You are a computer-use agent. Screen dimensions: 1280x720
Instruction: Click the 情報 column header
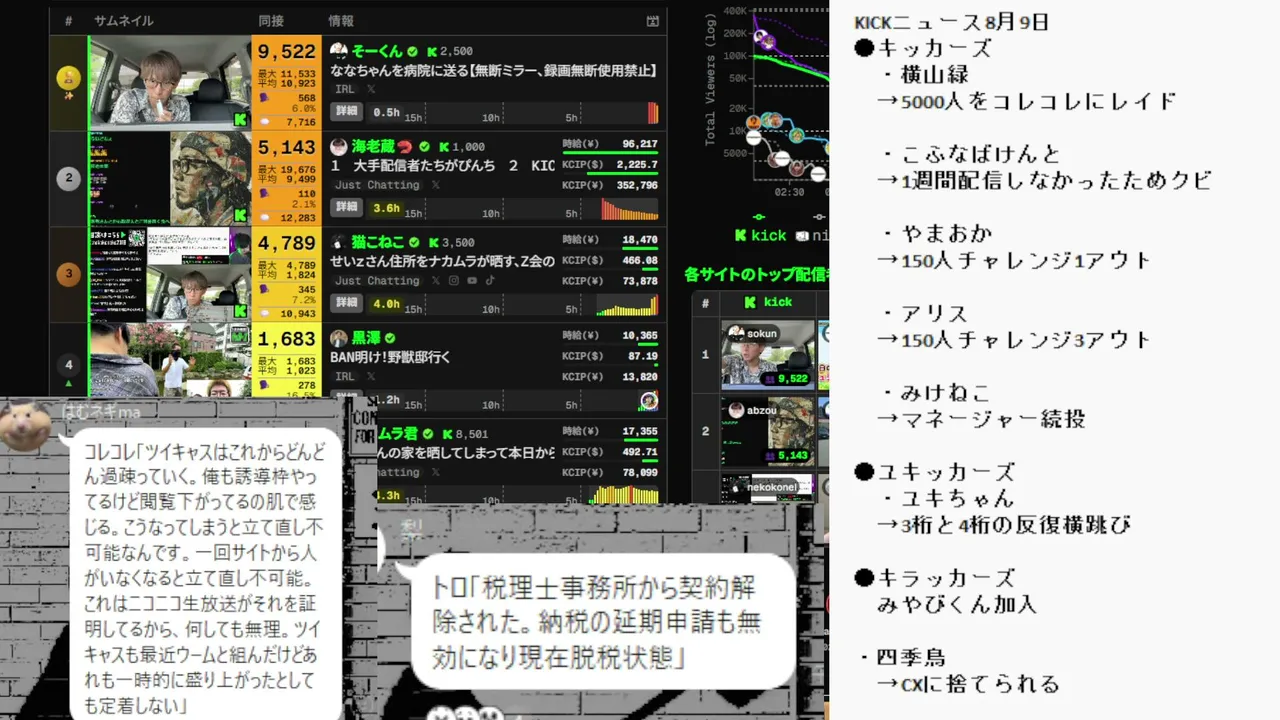(x=341, y=20)
